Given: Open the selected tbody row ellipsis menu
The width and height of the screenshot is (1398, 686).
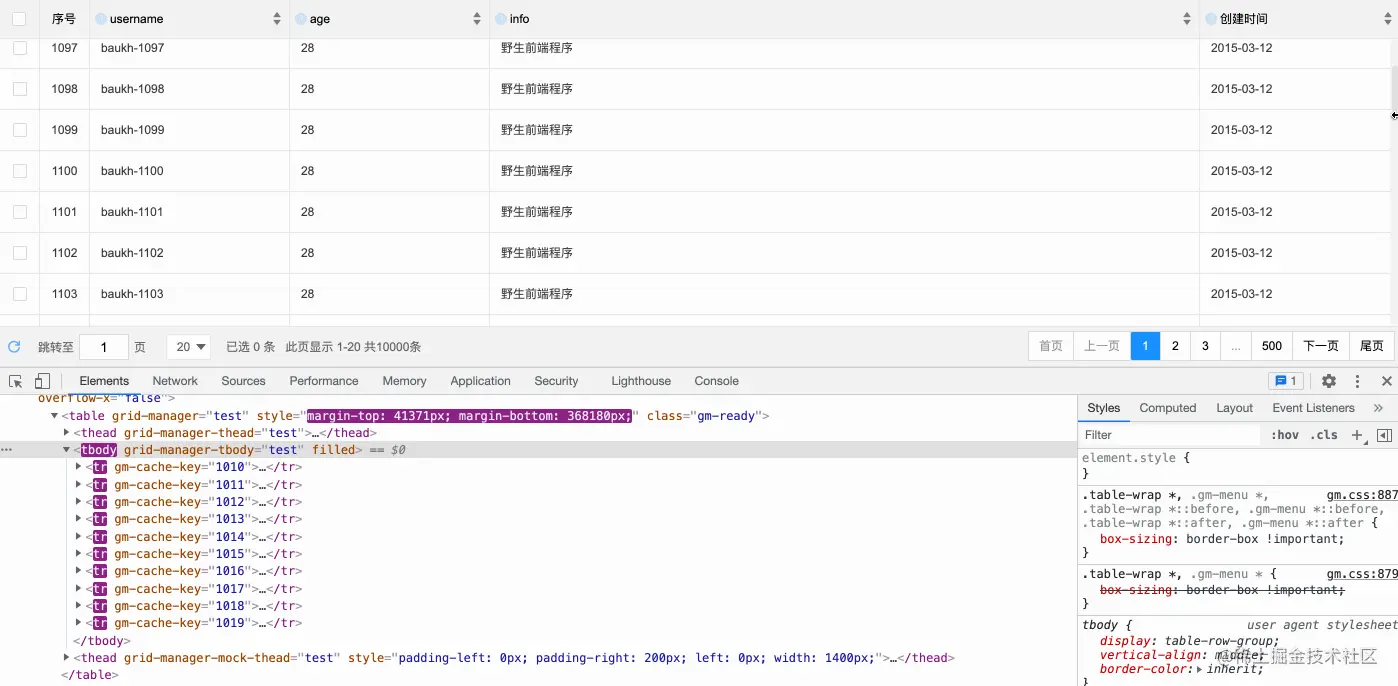Looking at the screenshot, I should click(x=7, y=450).
